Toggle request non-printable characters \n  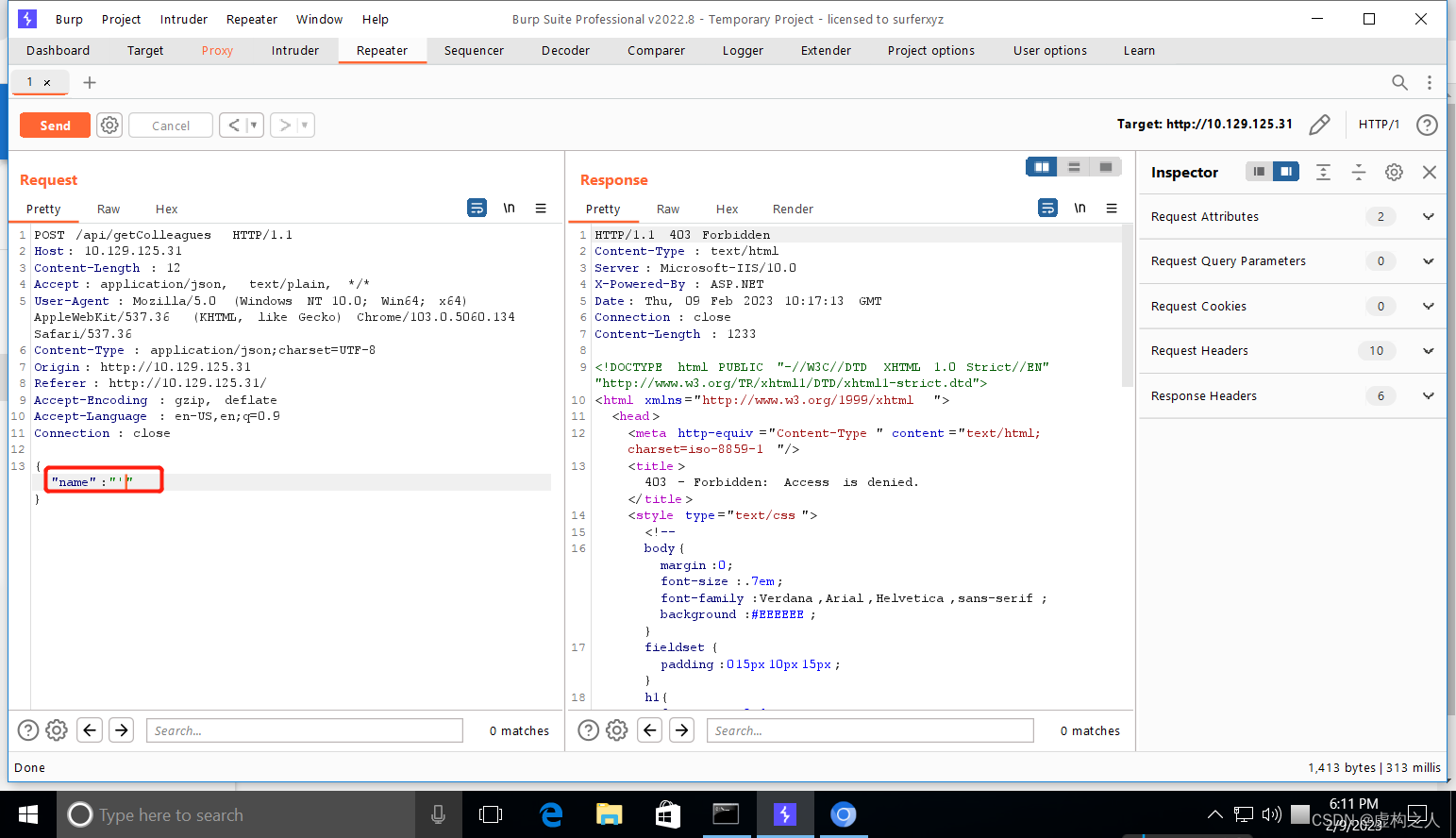(509, 208)
